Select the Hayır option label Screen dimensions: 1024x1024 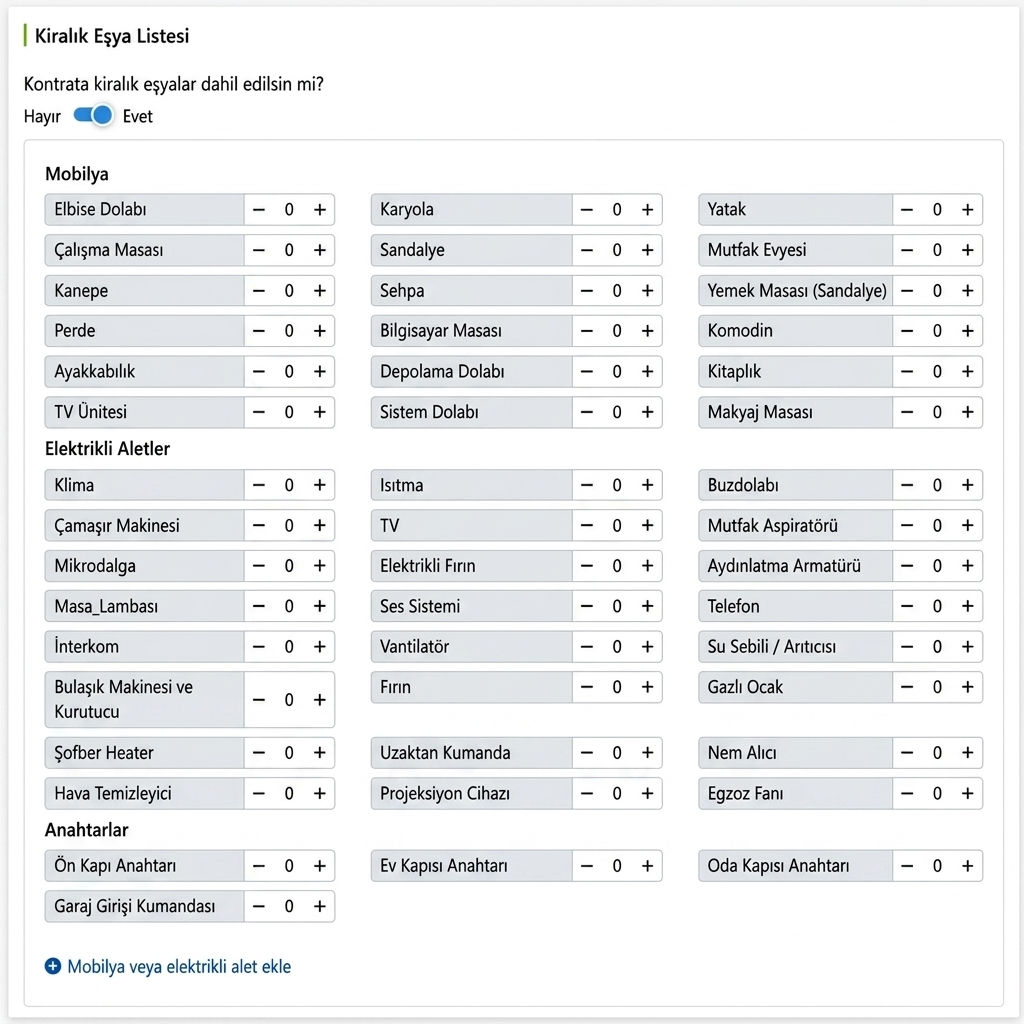click(x=42, y=116)
